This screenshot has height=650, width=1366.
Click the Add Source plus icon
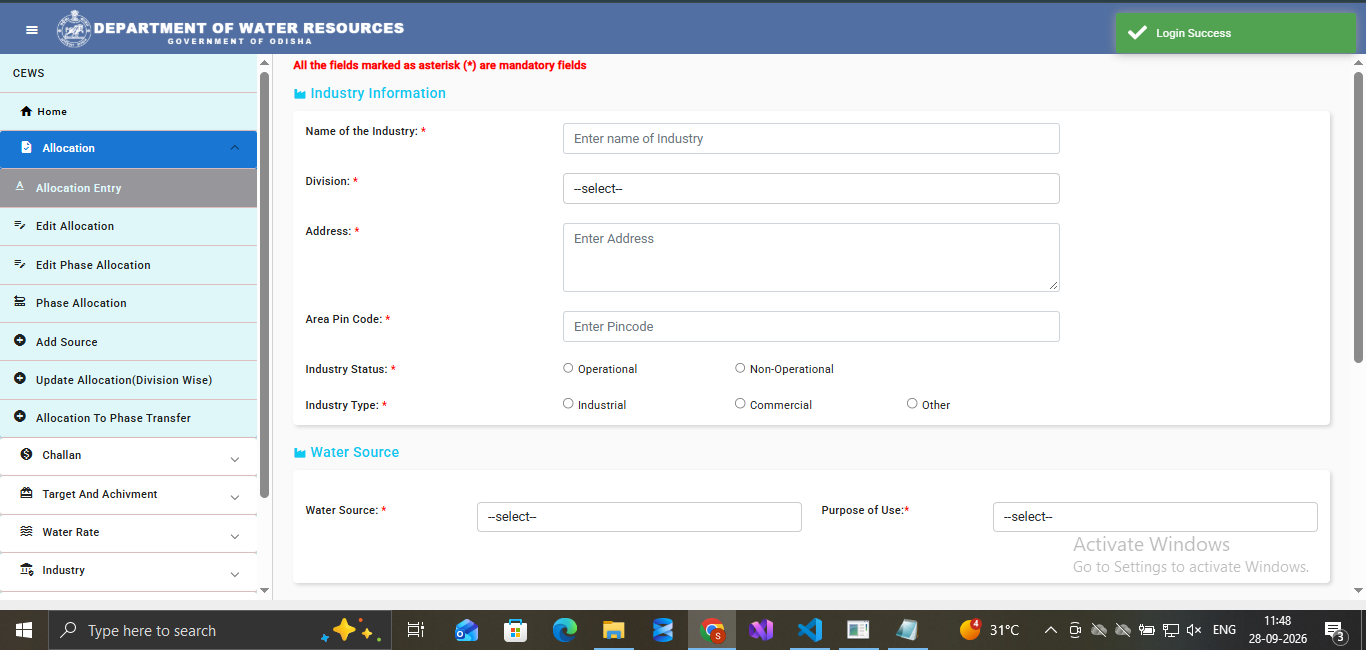(20, 341)
